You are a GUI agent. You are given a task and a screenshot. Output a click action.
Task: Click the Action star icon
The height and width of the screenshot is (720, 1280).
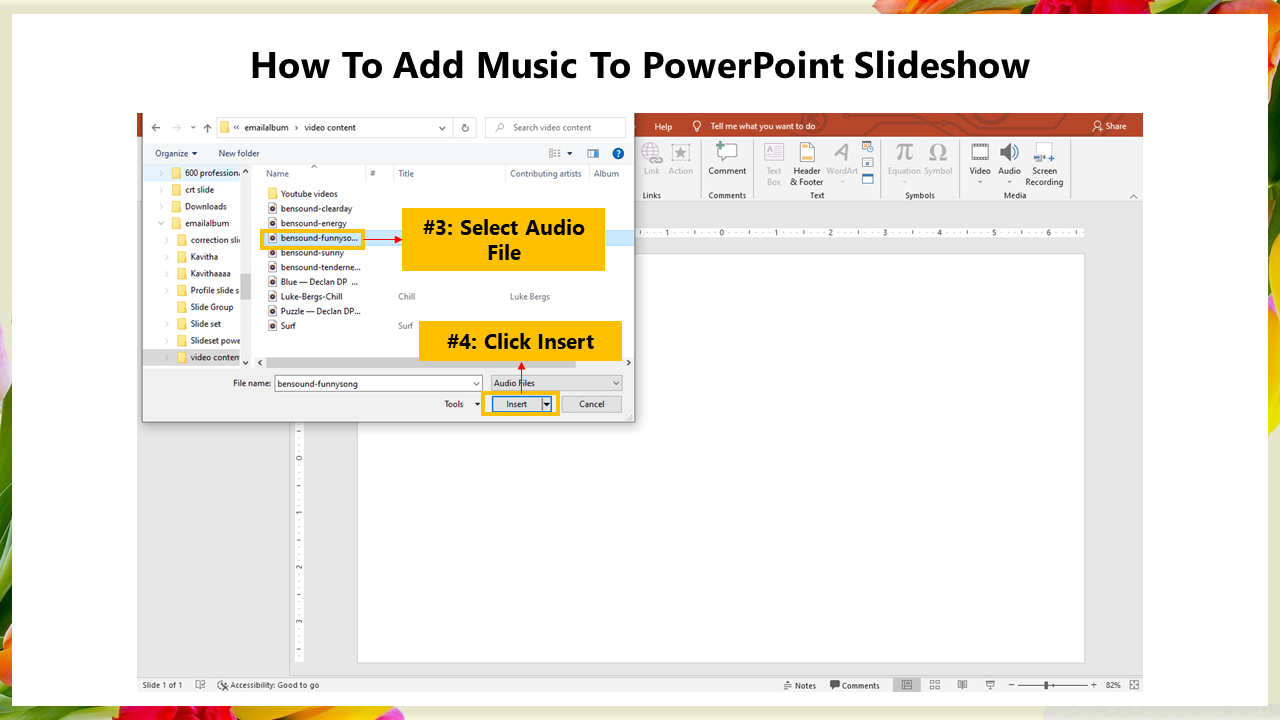click(681, 152)
